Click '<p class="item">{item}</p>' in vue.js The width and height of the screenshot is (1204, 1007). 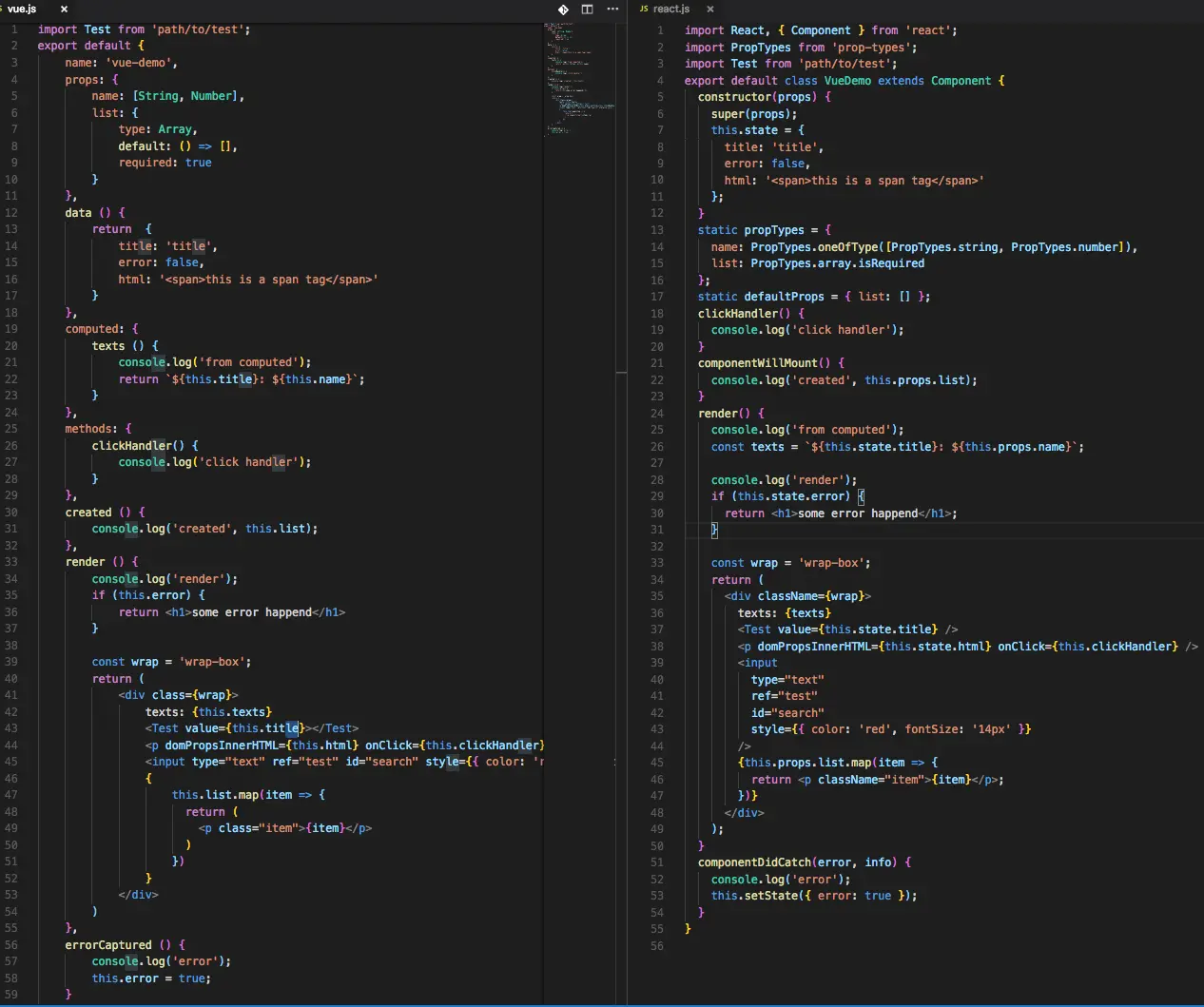click(285, 828)
